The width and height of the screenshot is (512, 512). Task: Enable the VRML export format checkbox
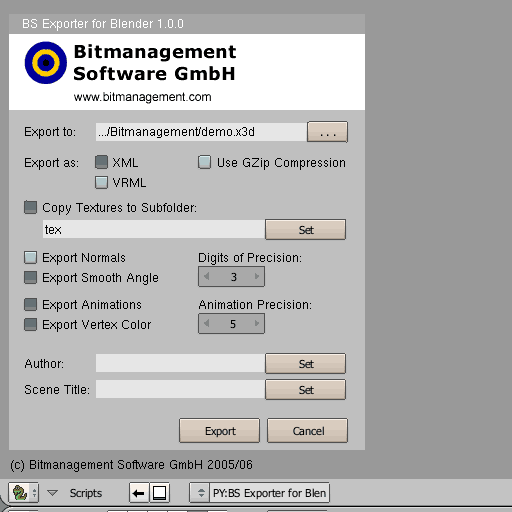point(101,182)
